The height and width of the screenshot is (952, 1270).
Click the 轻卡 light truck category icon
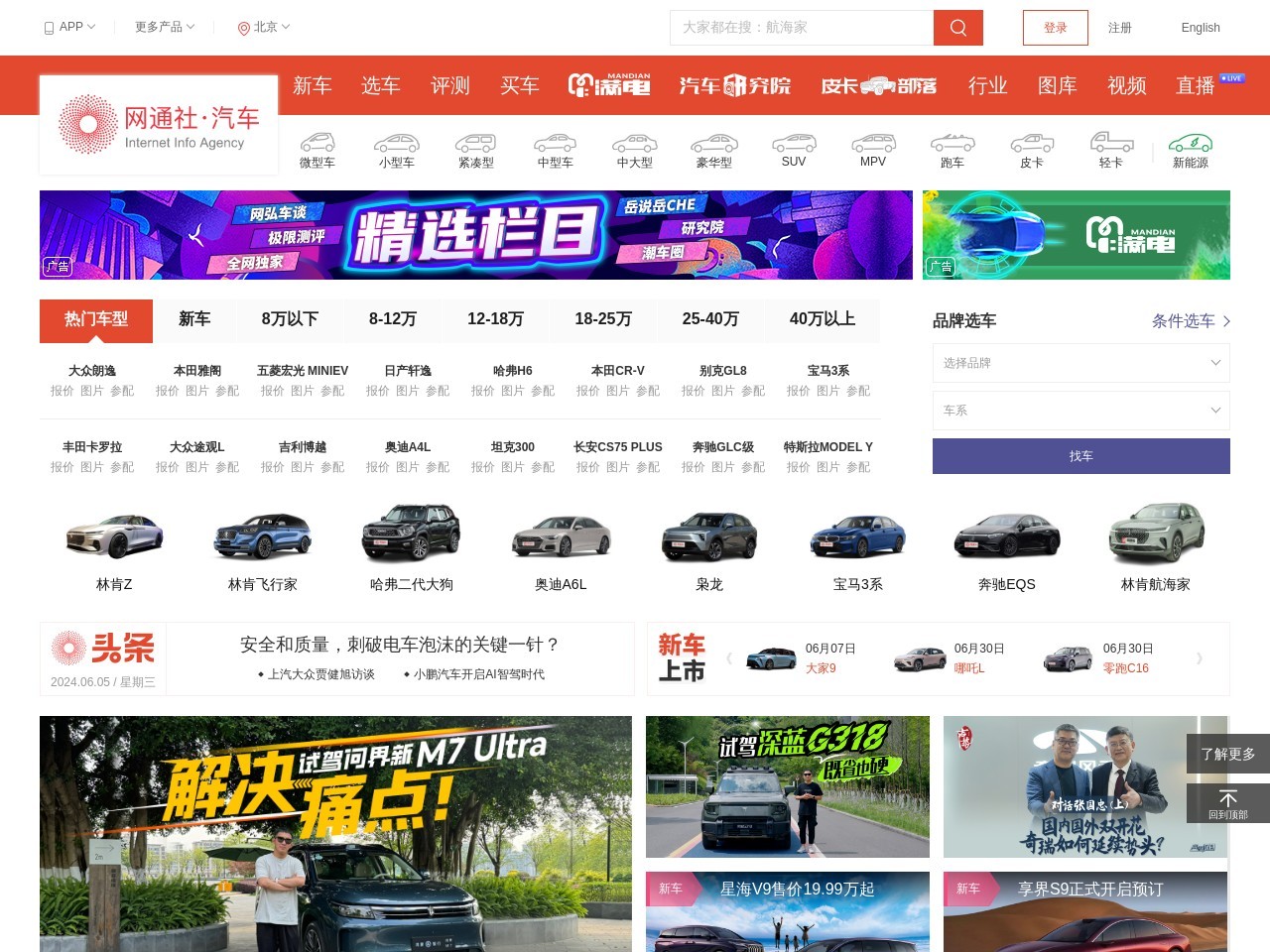[x=1110, y=144]
